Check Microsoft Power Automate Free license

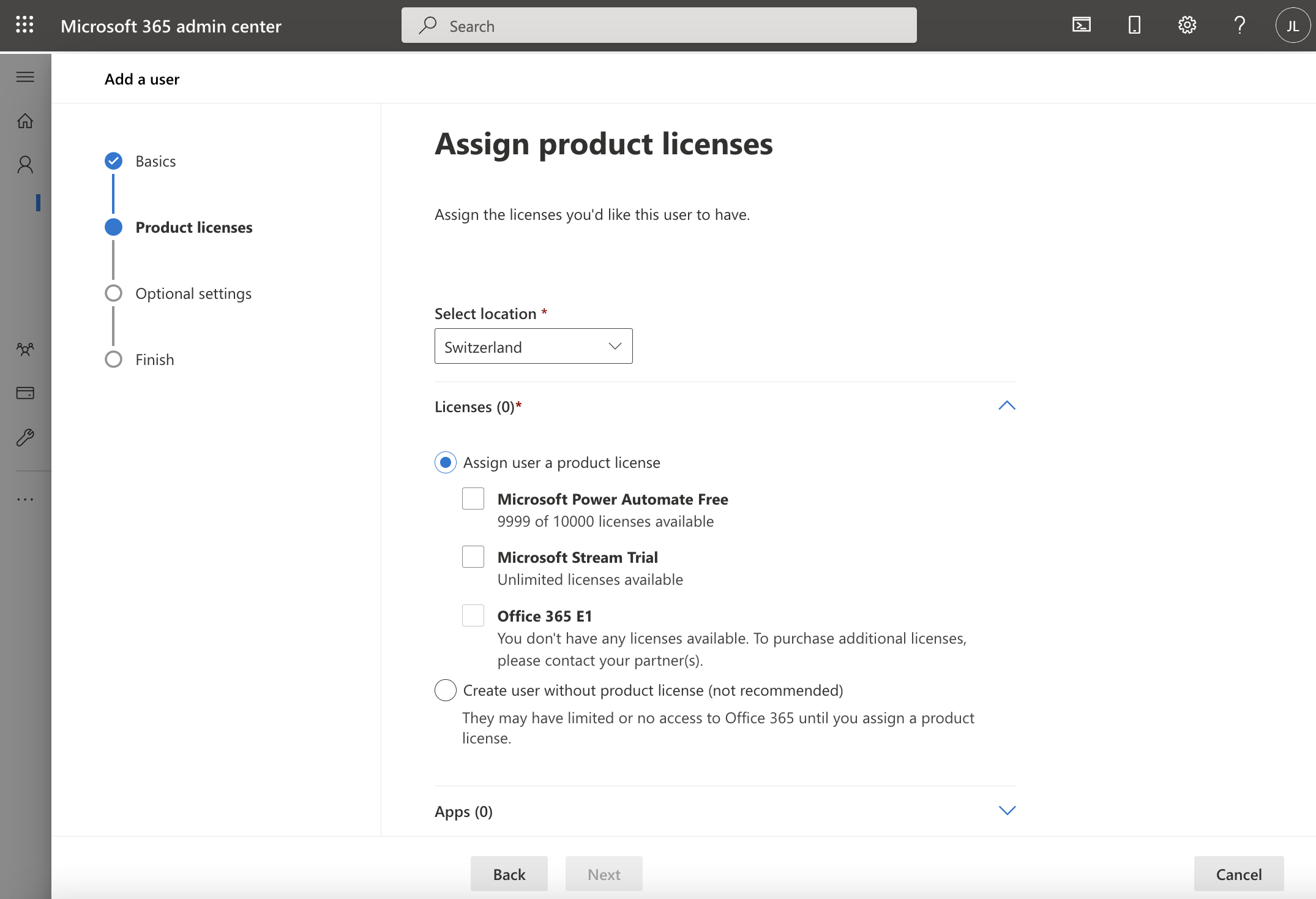(x=473, y=498)
